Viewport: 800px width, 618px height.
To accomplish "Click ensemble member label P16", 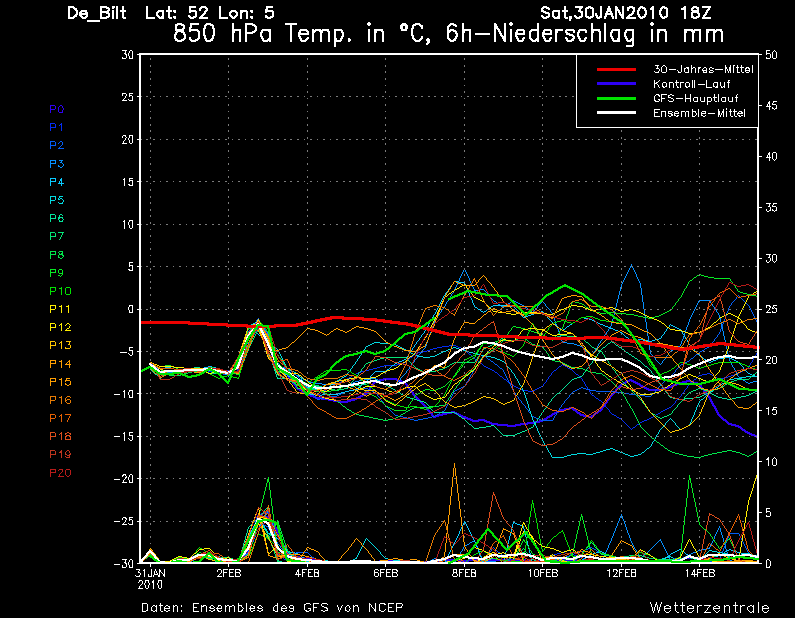I will [60, 400].
